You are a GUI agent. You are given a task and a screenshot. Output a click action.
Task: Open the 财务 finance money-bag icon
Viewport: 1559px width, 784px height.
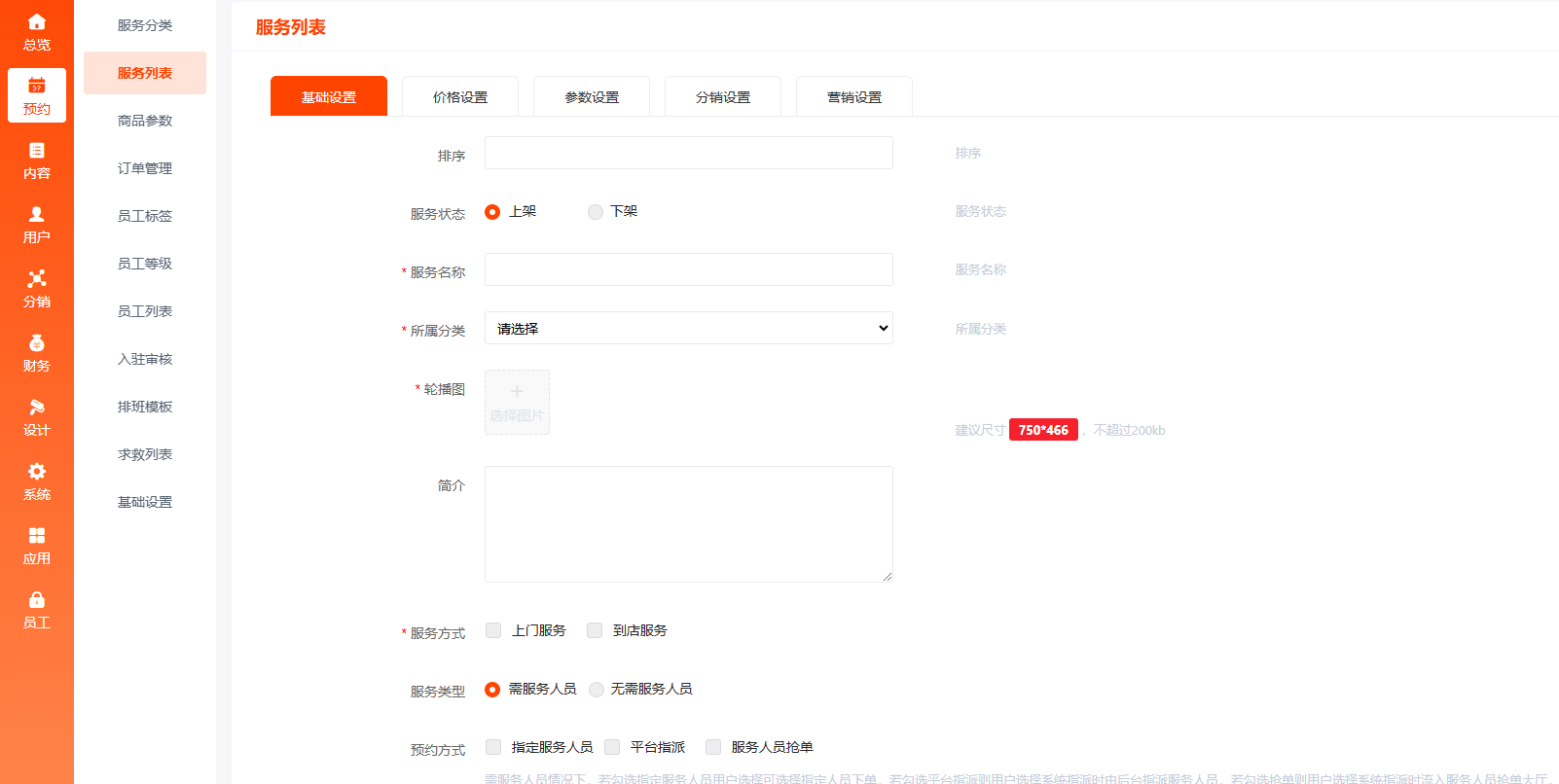pyautogui.click(x=36, y=343)
